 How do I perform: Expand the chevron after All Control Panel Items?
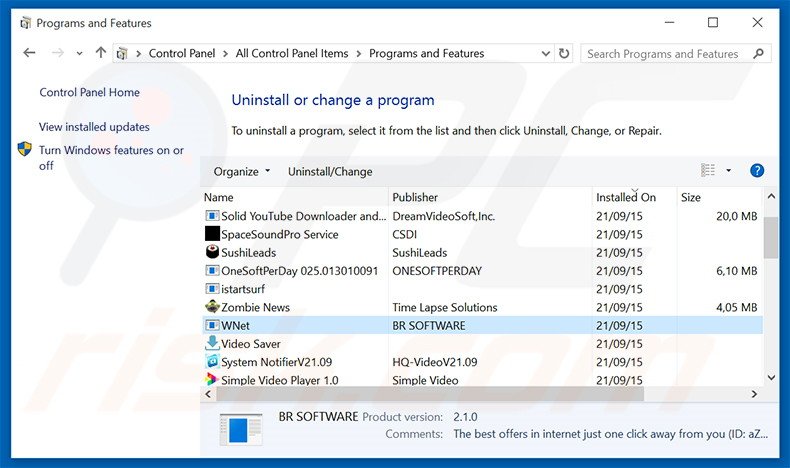tap(359, 53)
